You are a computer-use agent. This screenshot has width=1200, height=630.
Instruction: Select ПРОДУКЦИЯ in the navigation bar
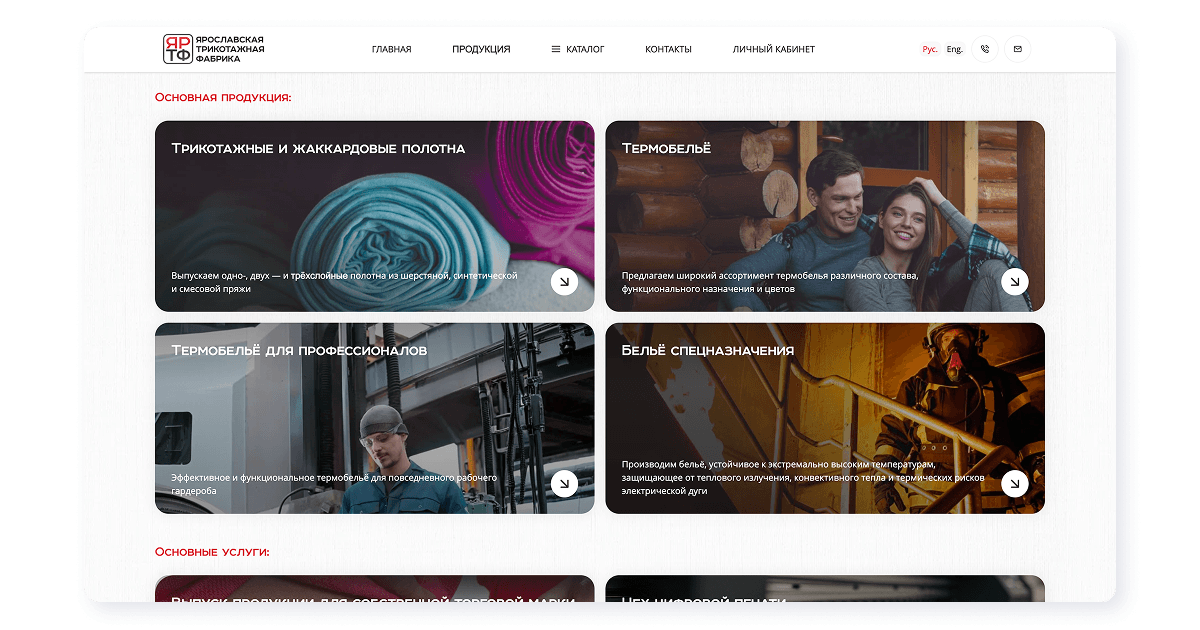pyautogui.click(x=481, y=48)
